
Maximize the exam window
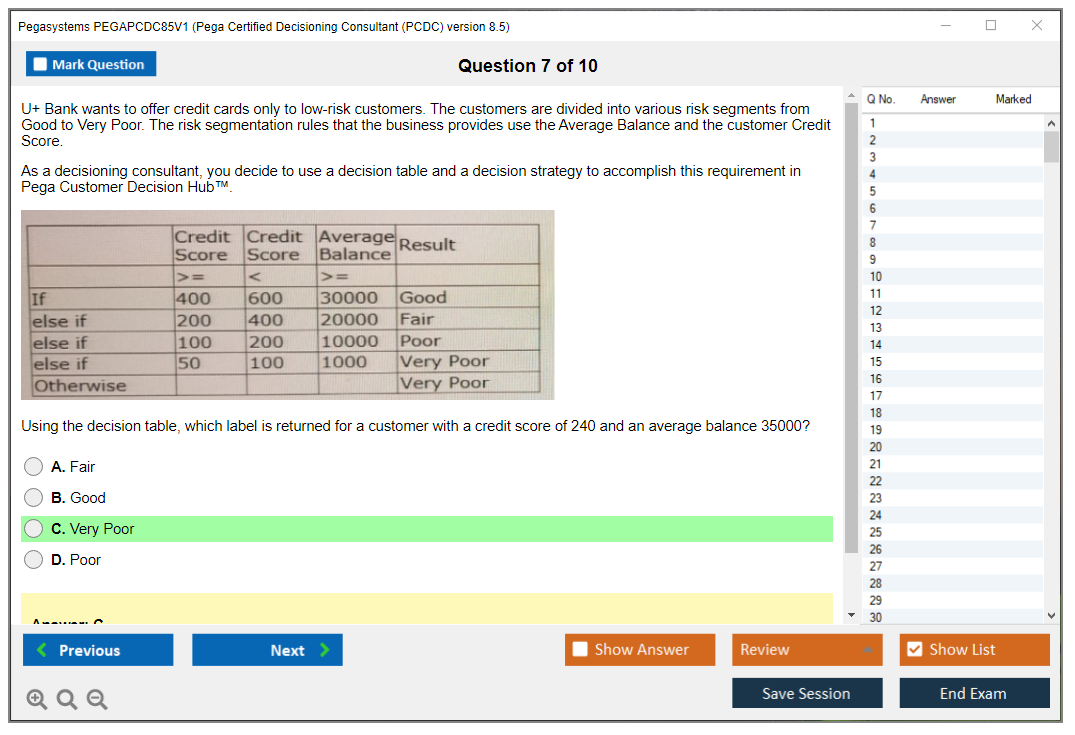coord(991,26)
